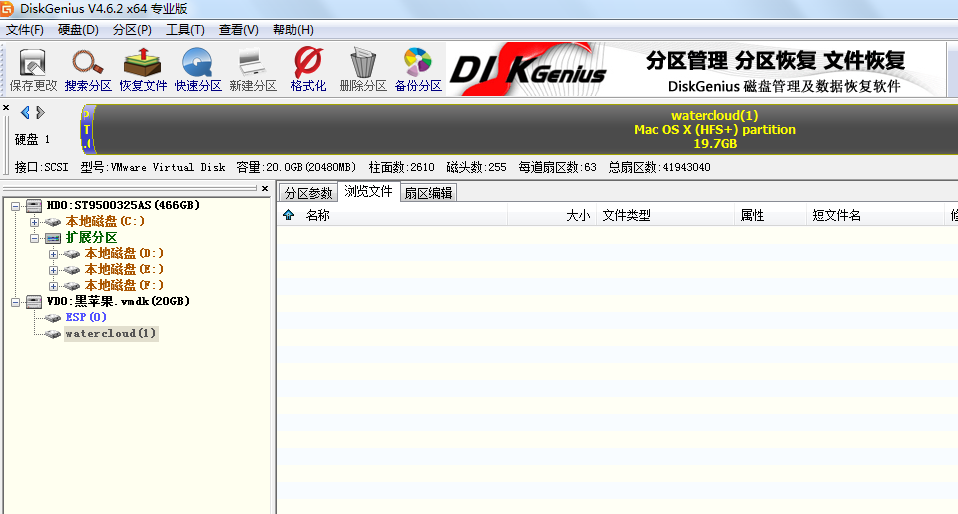Viewport: 958px width, 514px height.
Task: Collapse the HD0:ST9500325AS disk node
Action: pyautogui.click(x=16, y=206)
